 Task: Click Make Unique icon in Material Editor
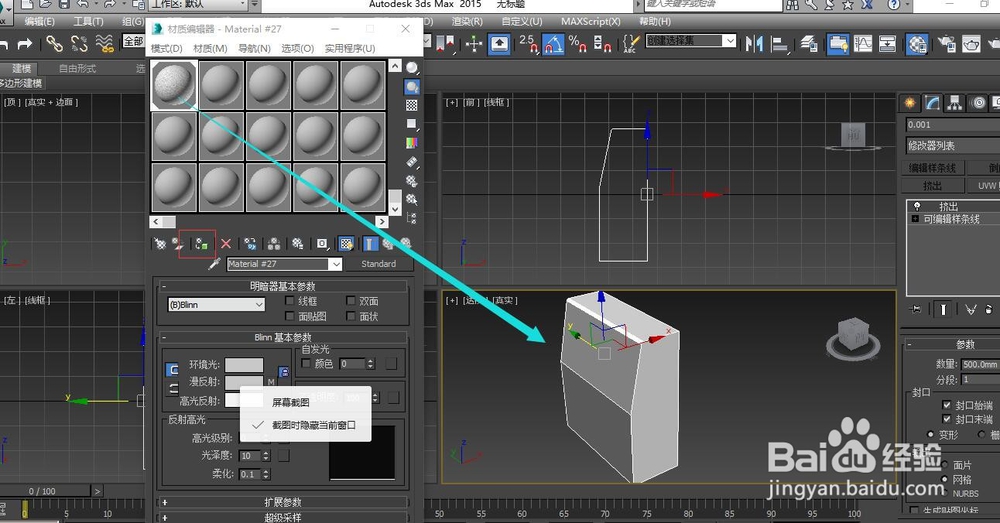pyautogui.click(x=274, y=244)
